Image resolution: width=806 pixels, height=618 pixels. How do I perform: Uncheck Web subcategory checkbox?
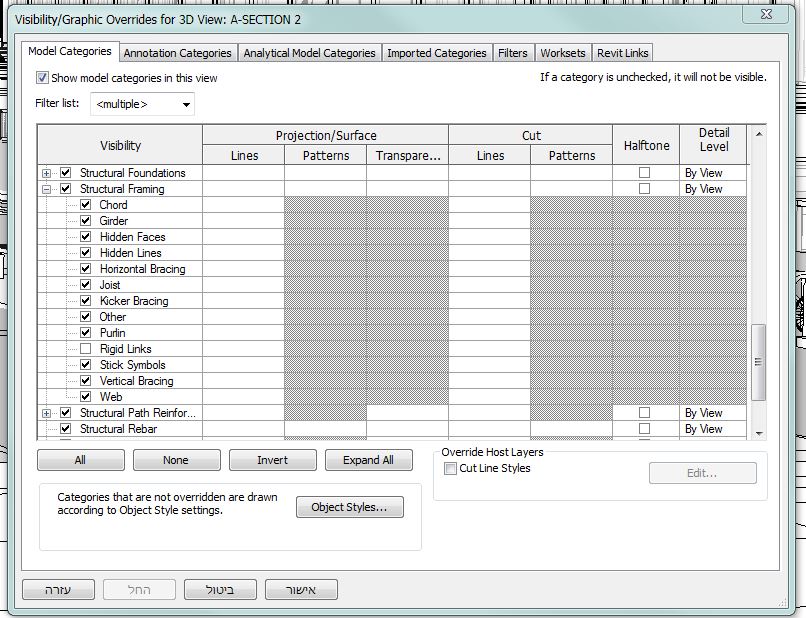[x=86, y=396]
